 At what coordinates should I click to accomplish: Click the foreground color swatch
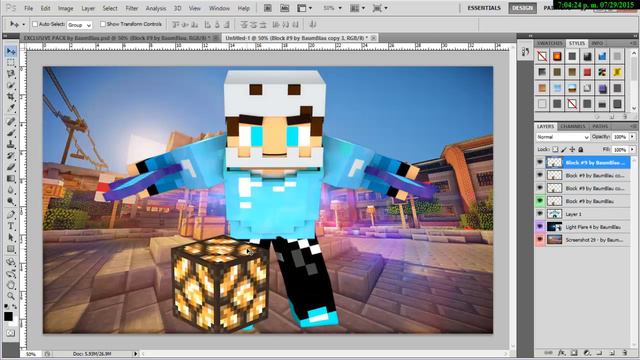8,316
